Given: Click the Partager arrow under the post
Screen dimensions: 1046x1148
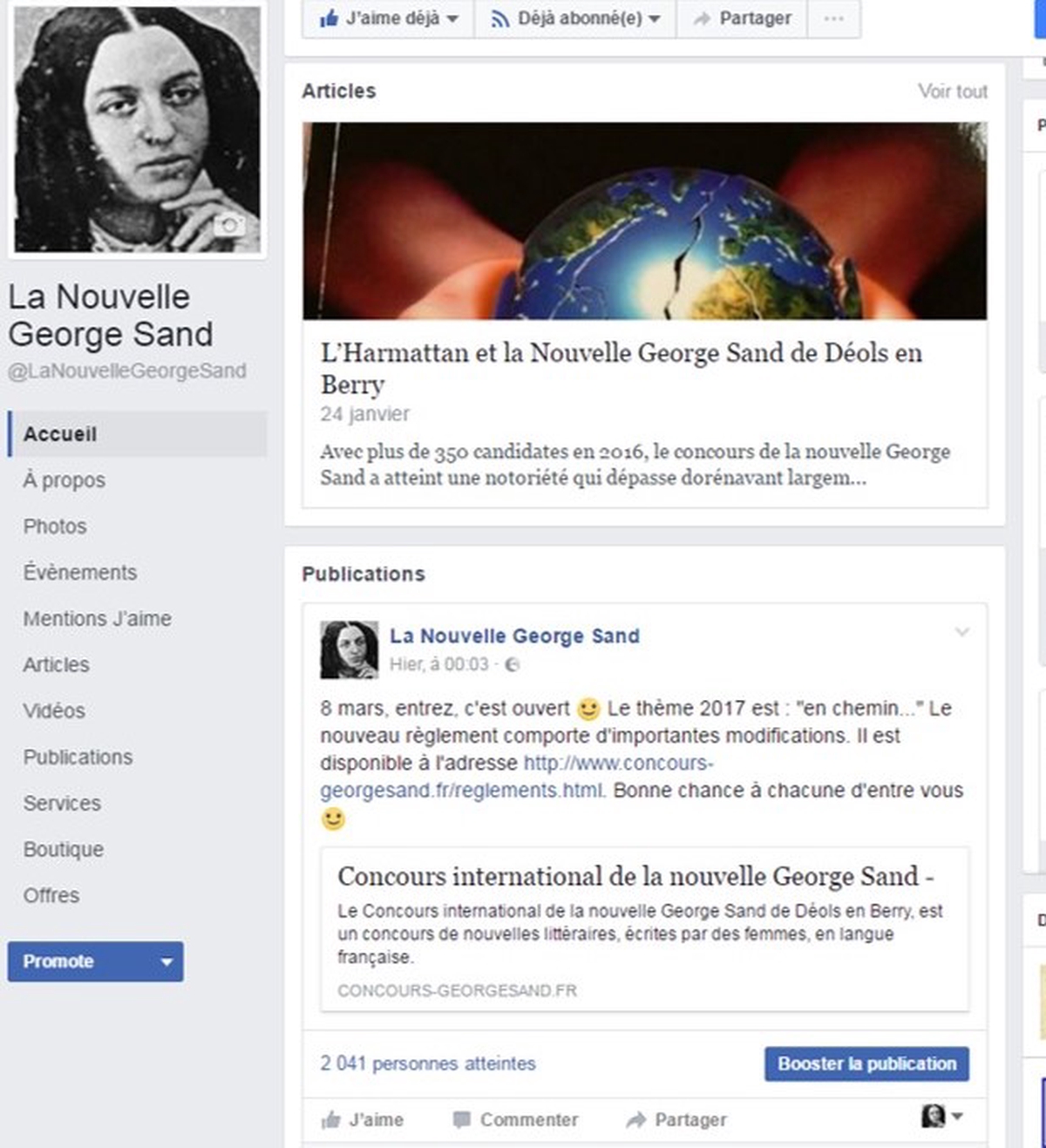Looking at the screenshot, I should pos(636,1120).
